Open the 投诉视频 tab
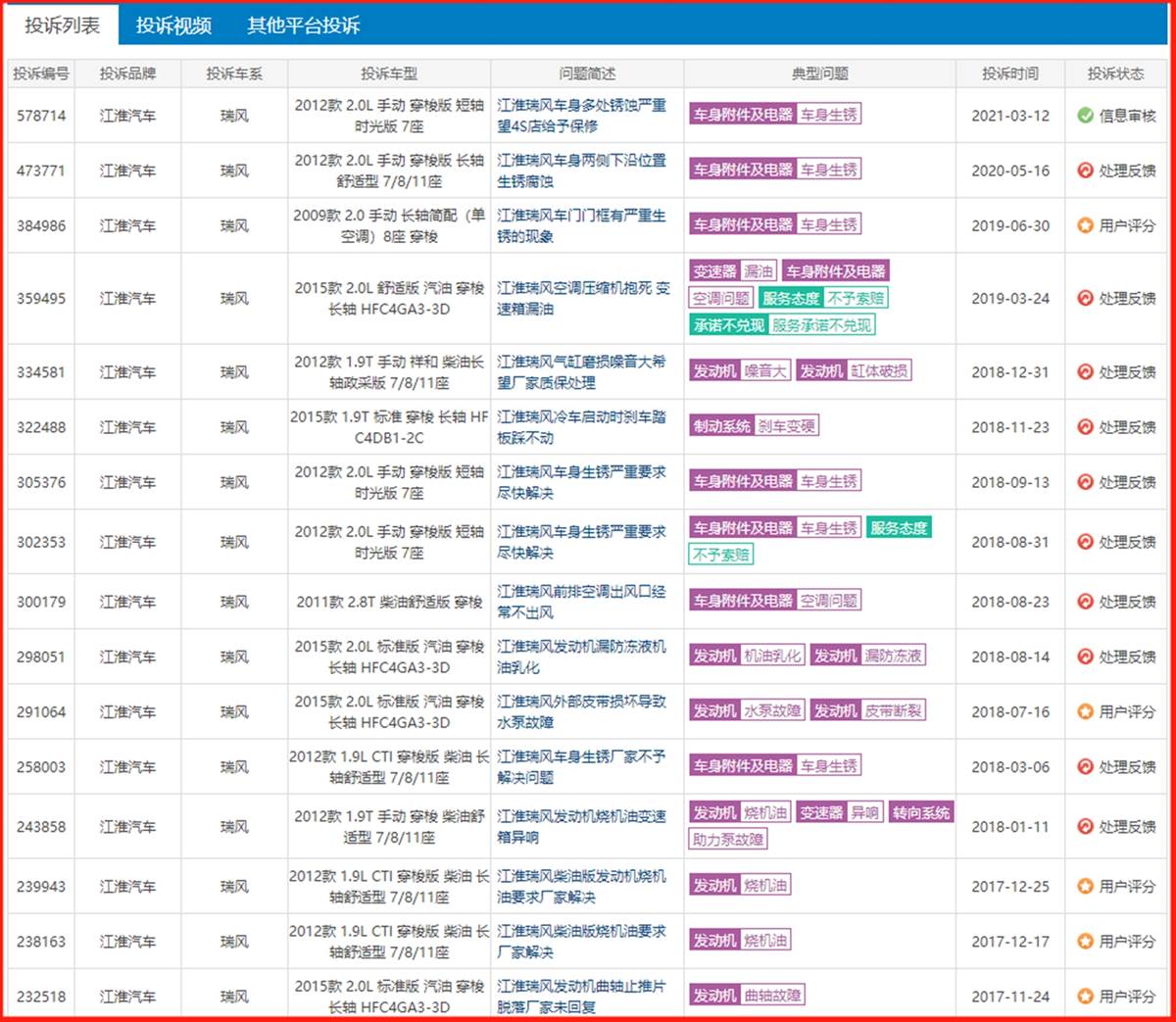Screen dimensions: 1176x1022 click(173, 25)
